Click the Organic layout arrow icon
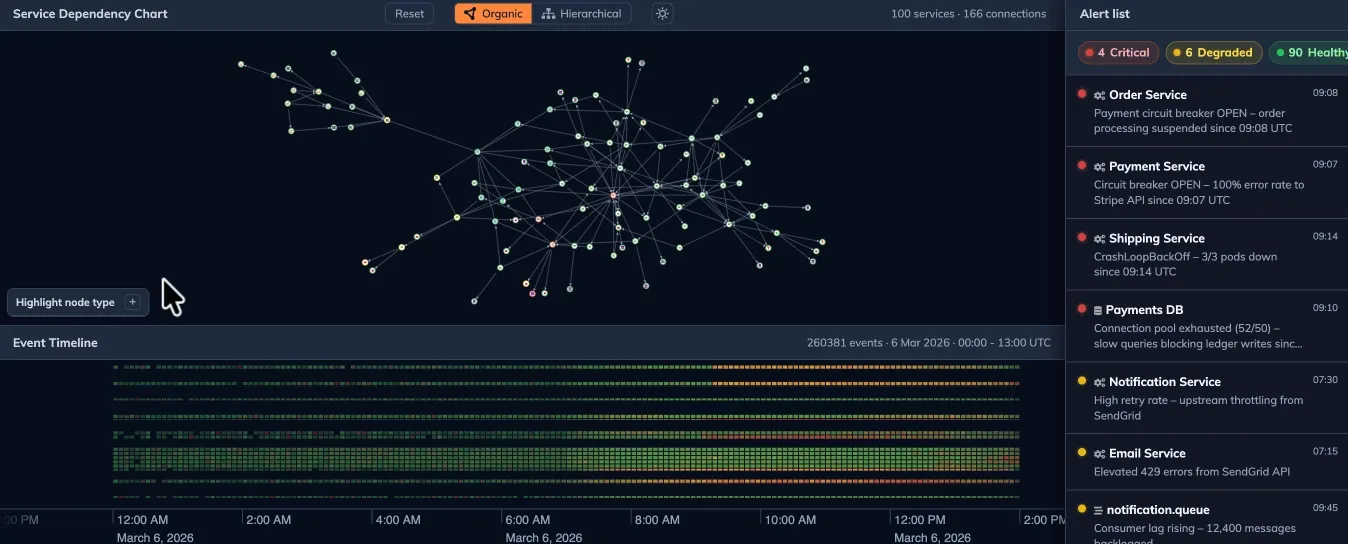Screen dimensions: 1348x544 (470, 14)
